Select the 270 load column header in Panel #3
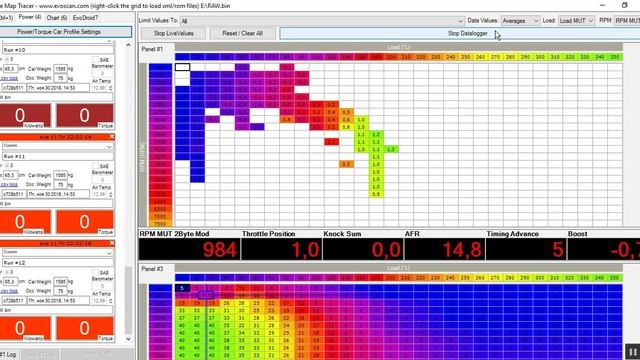Viewport: 640px width, 360px height. click(x=495, y=278)
